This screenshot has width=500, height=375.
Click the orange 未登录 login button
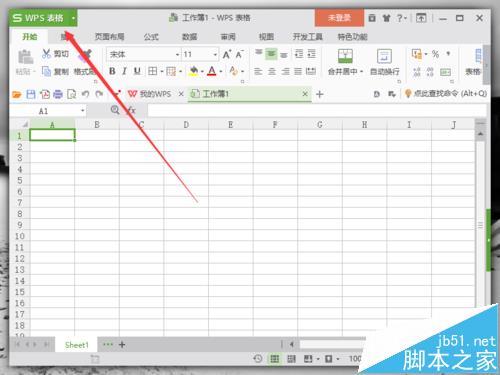pos(339,18)
